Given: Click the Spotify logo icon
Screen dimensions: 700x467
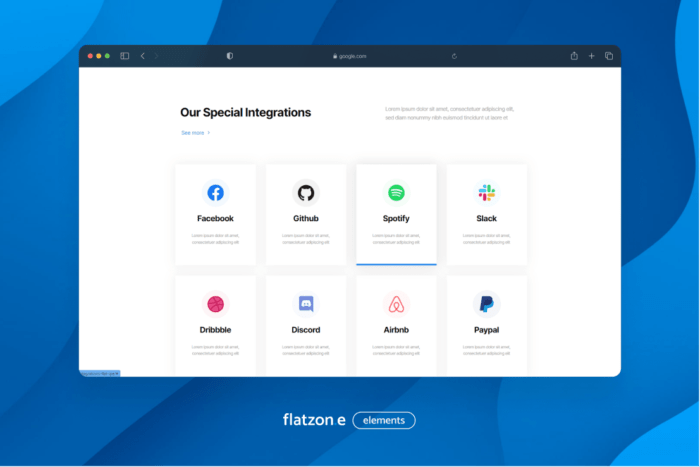Looking at the screenshot, I should [x=396, y=192].
